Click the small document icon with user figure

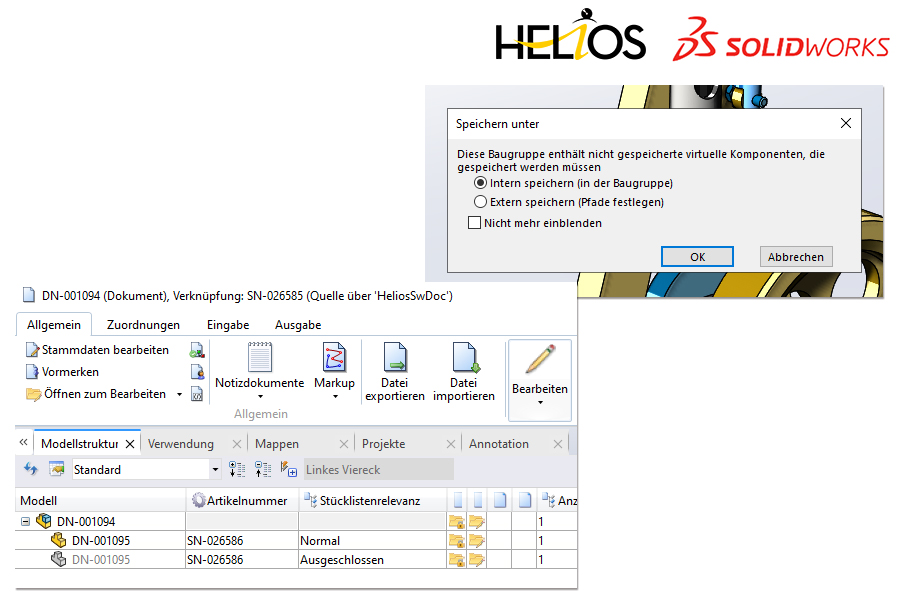(197, 372)
